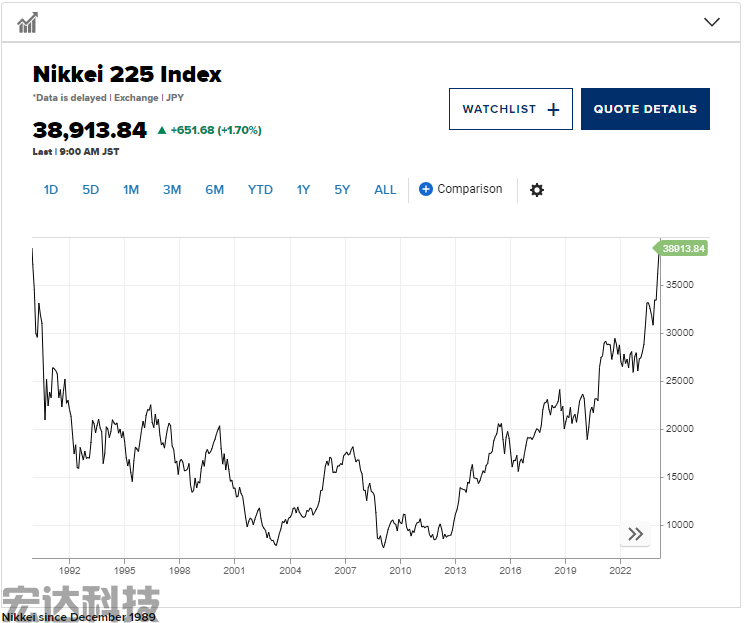Click the bar chart icon in header
This screenshot has height=623, width=748.
click(28, 23)
